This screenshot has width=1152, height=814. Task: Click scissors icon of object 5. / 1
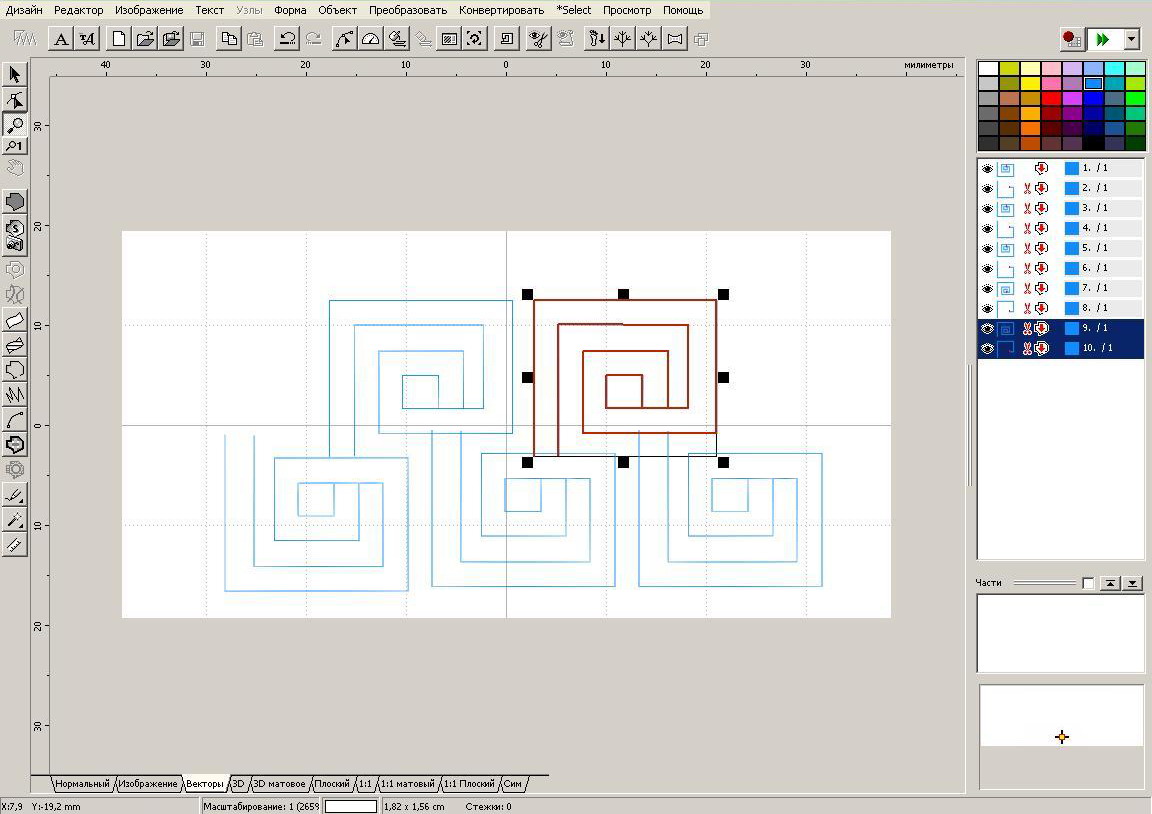coord(1027,248)
